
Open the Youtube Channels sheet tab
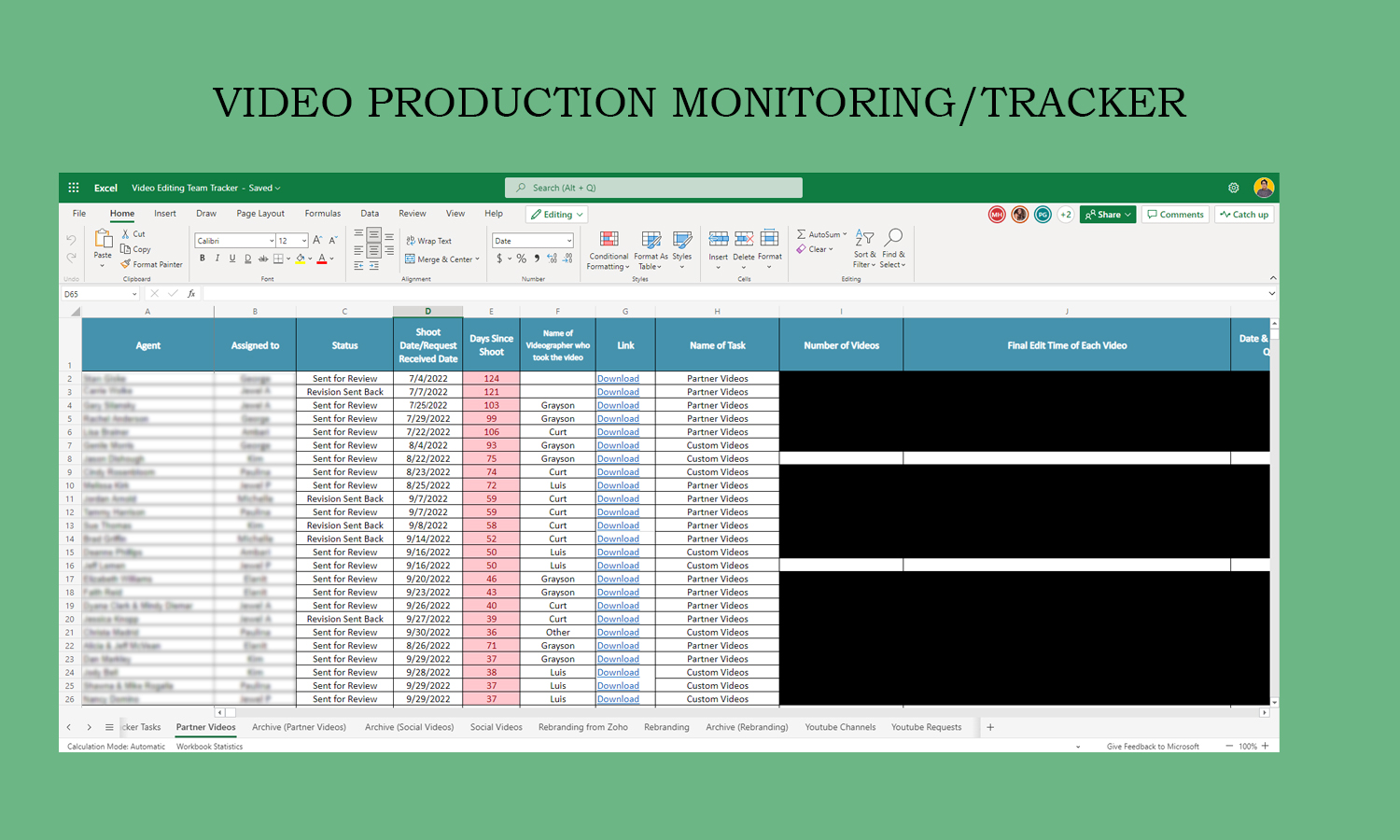pyautogui.click(x=840, y=727)
